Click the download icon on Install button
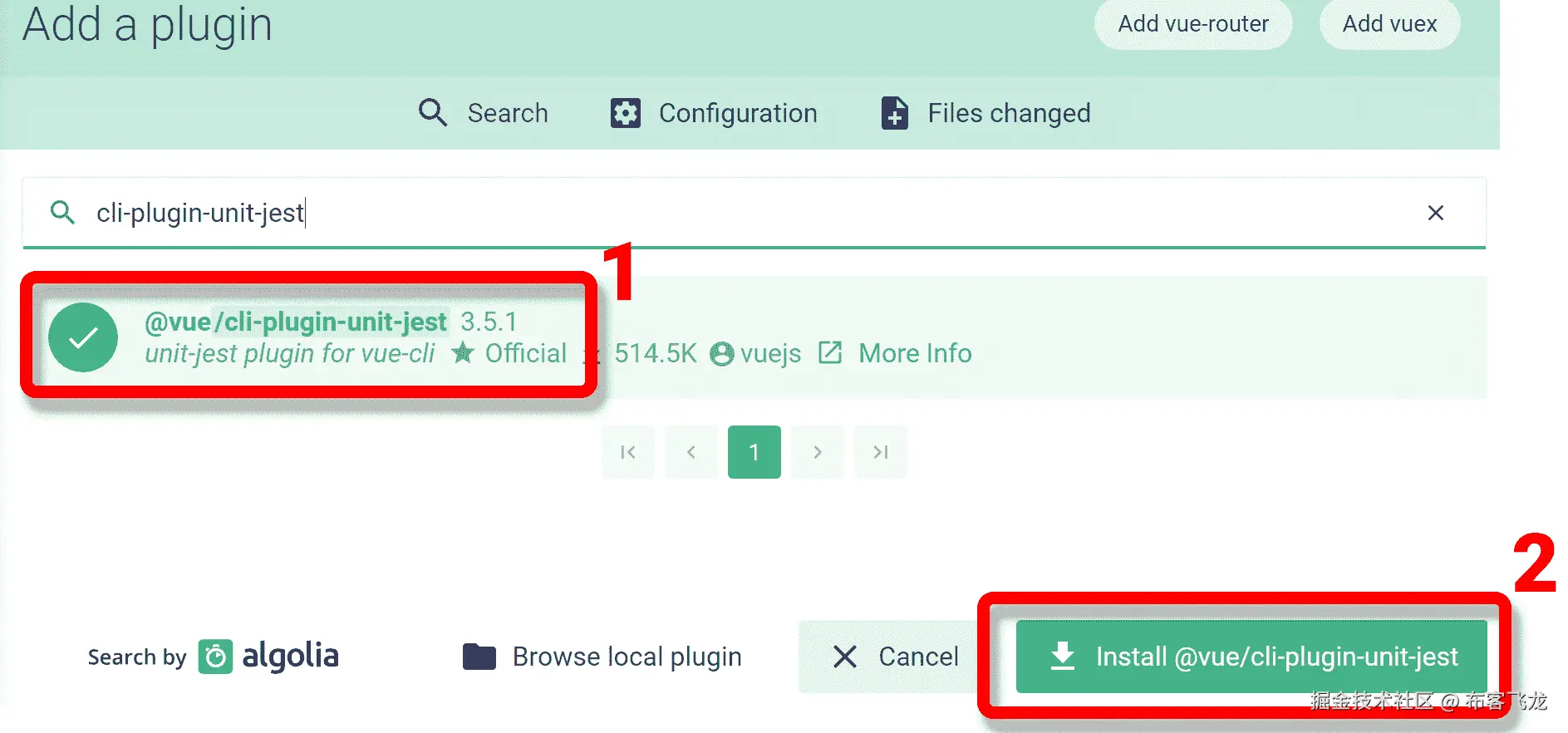The width and height of the screenshot is (1568, 733). click(x=1063, y=656)
